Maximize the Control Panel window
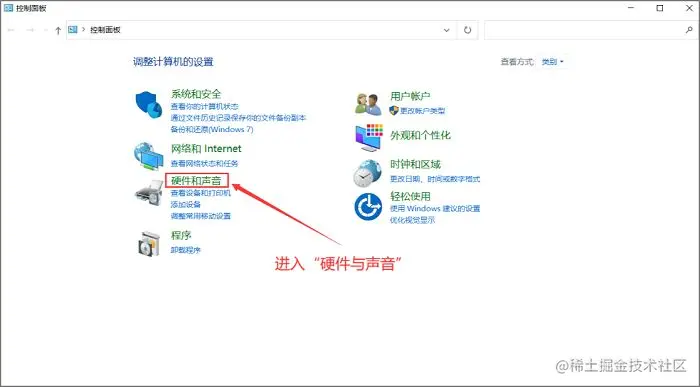700x387 pixels. pyautogui.click(x=660, y=8)
